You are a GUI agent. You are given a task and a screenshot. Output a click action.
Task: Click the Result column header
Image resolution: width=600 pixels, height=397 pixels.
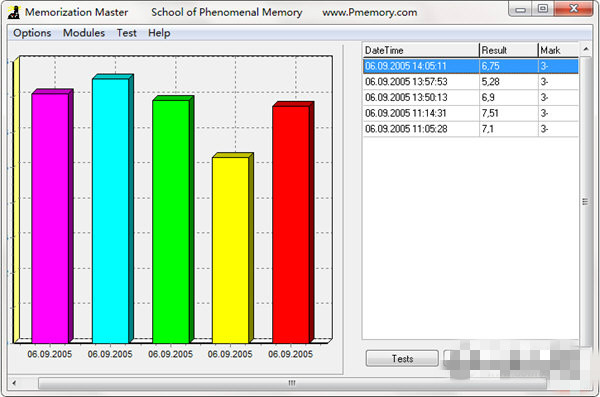(509, 50)
